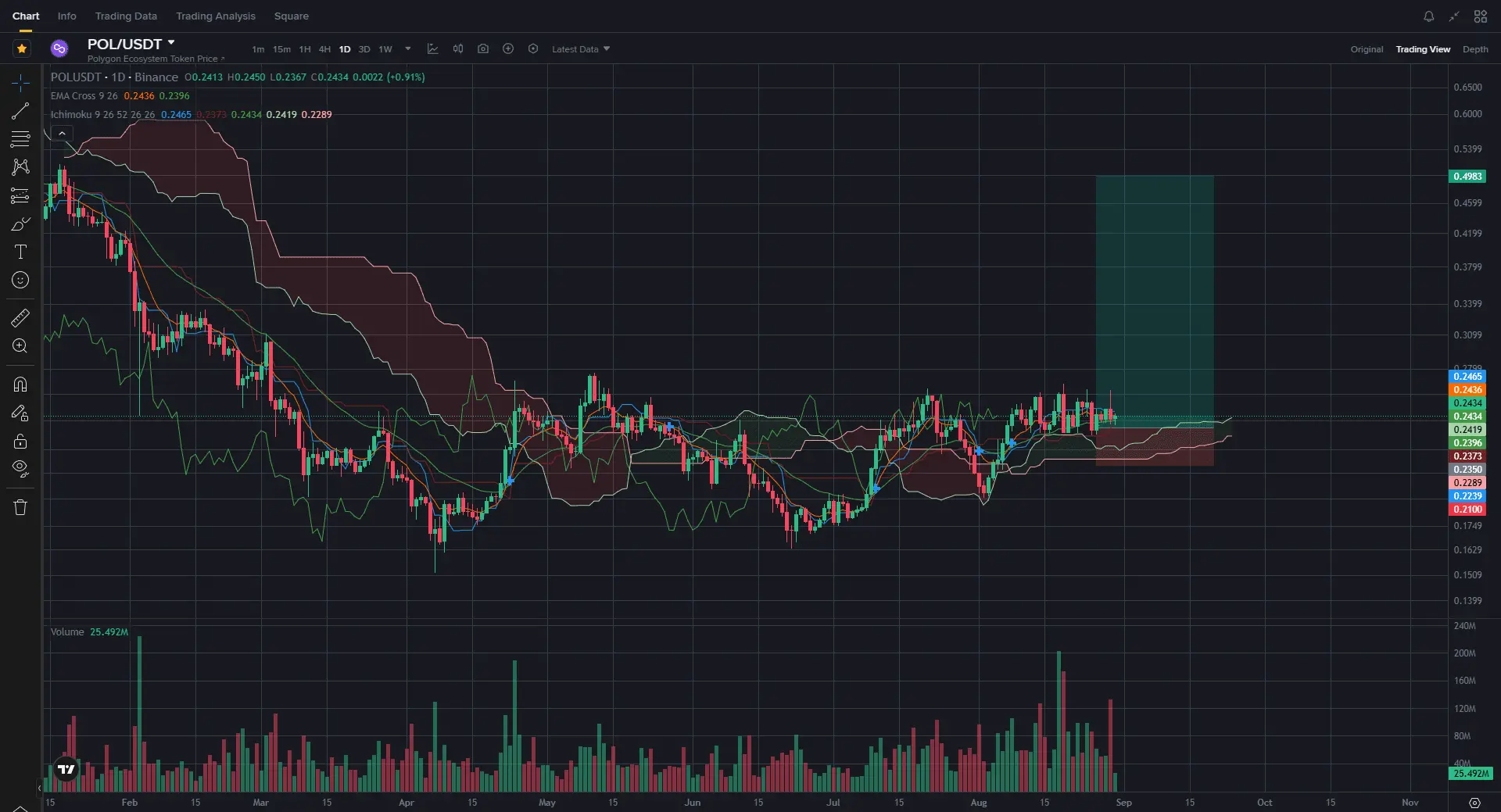
Task: Click the blue 0.2465 price axis label
Action: (1467, 377)
